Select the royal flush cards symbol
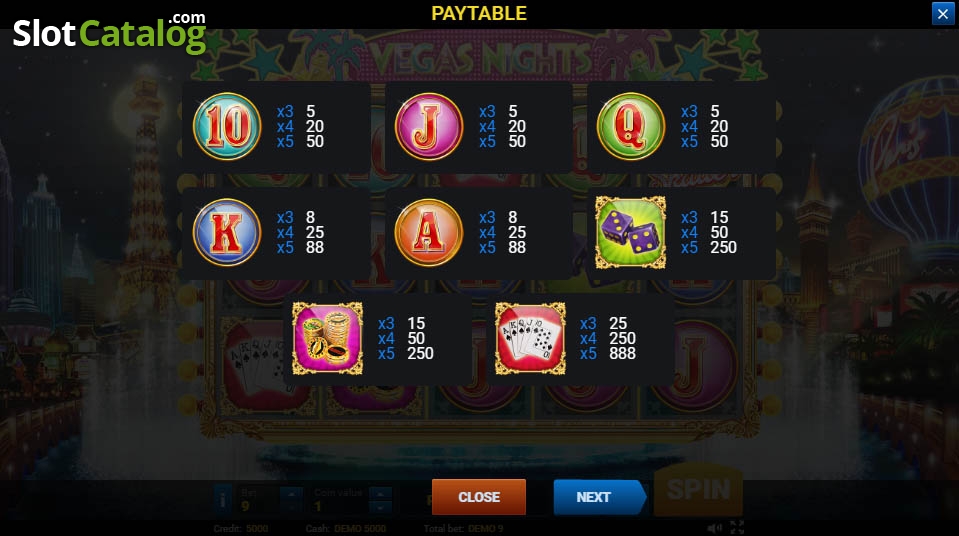The height and width of the screenshot is (536, 959). 530,338
